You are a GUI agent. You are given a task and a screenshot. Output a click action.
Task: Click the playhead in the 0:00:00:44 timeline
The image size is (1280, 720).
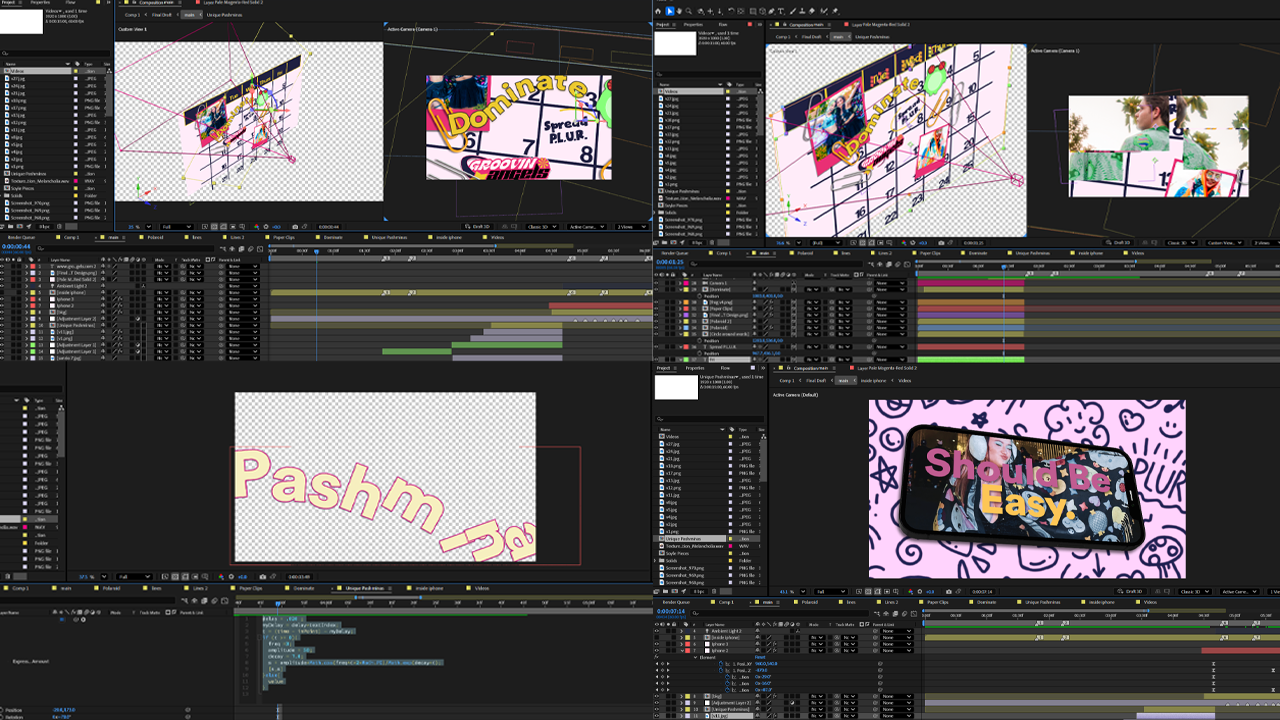coord(316,250)
